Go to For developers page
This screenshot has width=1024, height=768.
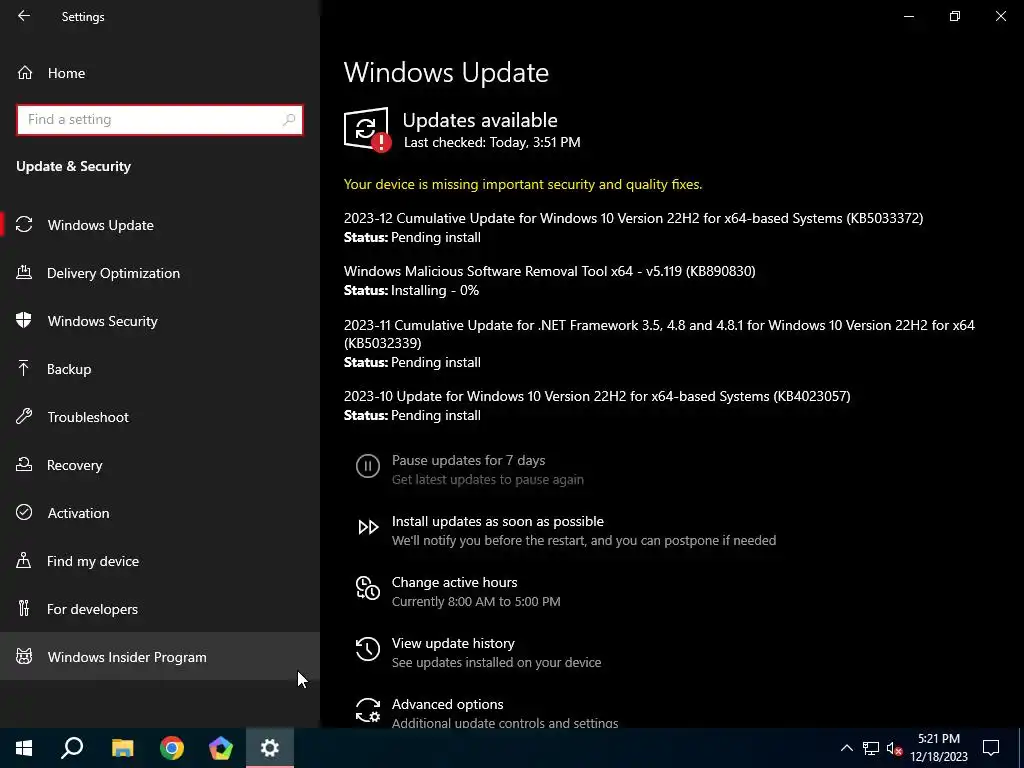160,609
